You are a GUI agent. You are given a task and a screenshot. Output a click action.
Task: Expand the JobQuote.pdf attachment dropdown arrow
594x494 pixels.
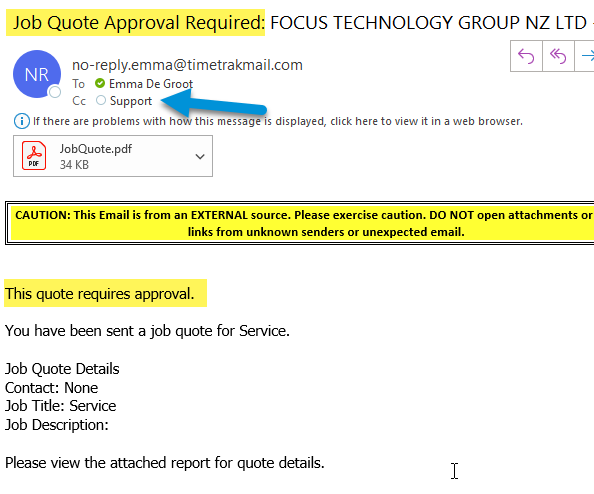tap(200, 156)
